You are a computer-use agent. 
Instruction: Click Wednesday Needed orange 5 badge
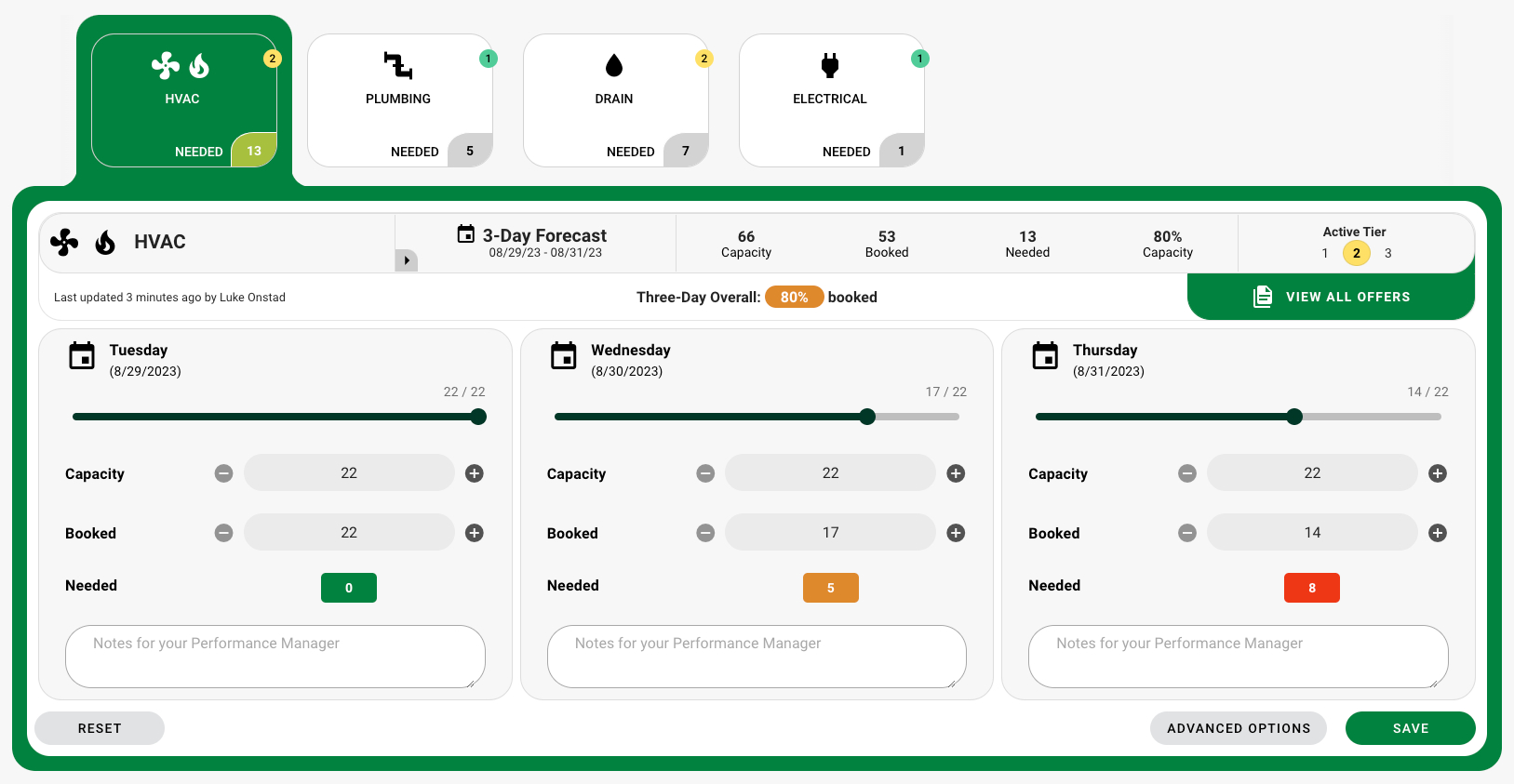(x=831, y=588)
